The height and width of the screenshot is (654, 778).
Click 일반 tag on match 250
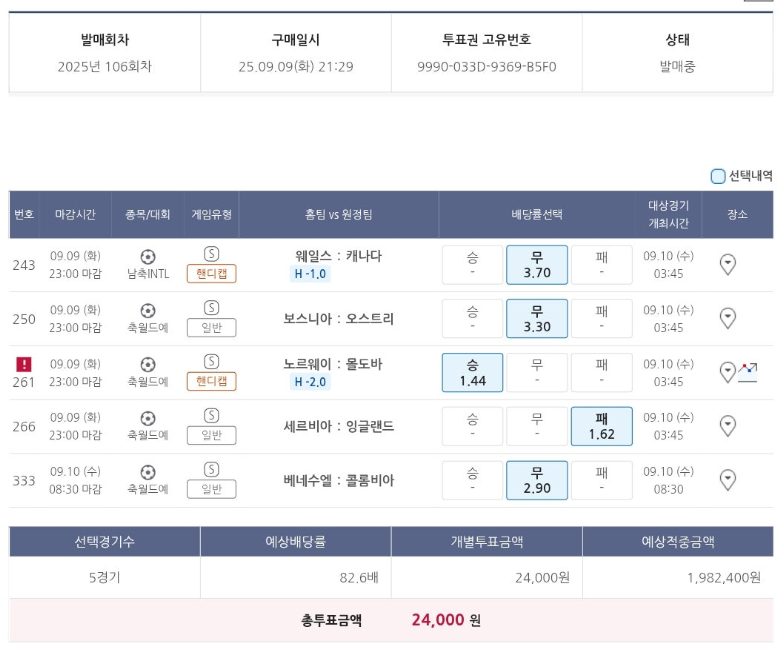click(211, 327)
